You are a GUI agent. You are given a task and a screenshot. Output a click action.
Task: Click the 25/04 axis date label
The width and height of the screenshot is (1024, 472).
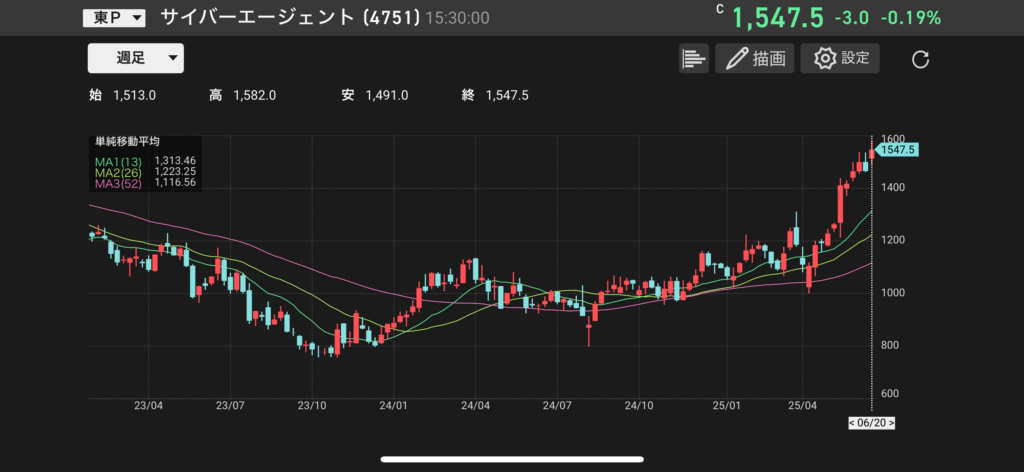coord(803,405)
